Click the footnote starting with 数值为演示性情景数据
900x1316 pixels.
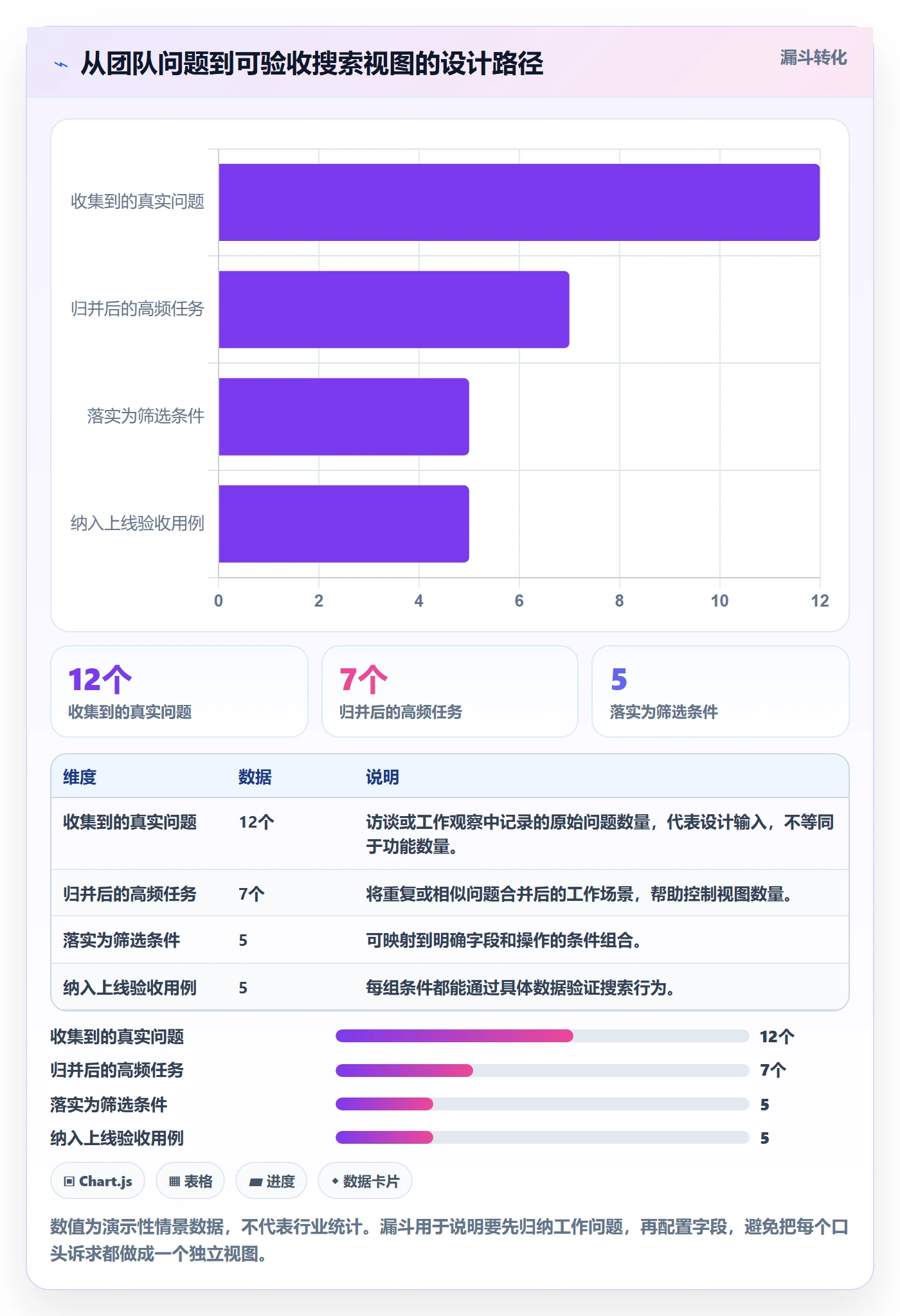[449, 1240]
